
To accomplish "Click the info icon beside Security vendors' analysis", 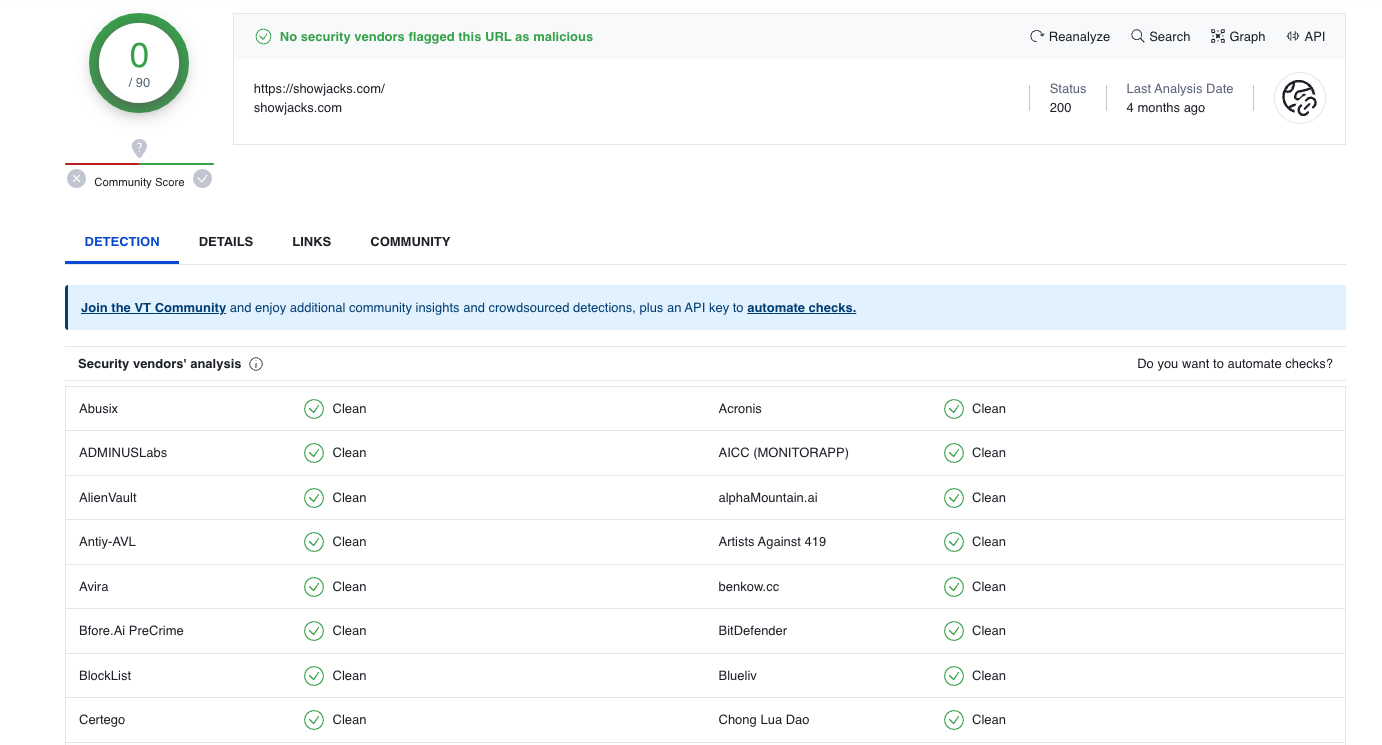I will coord(256,364).
